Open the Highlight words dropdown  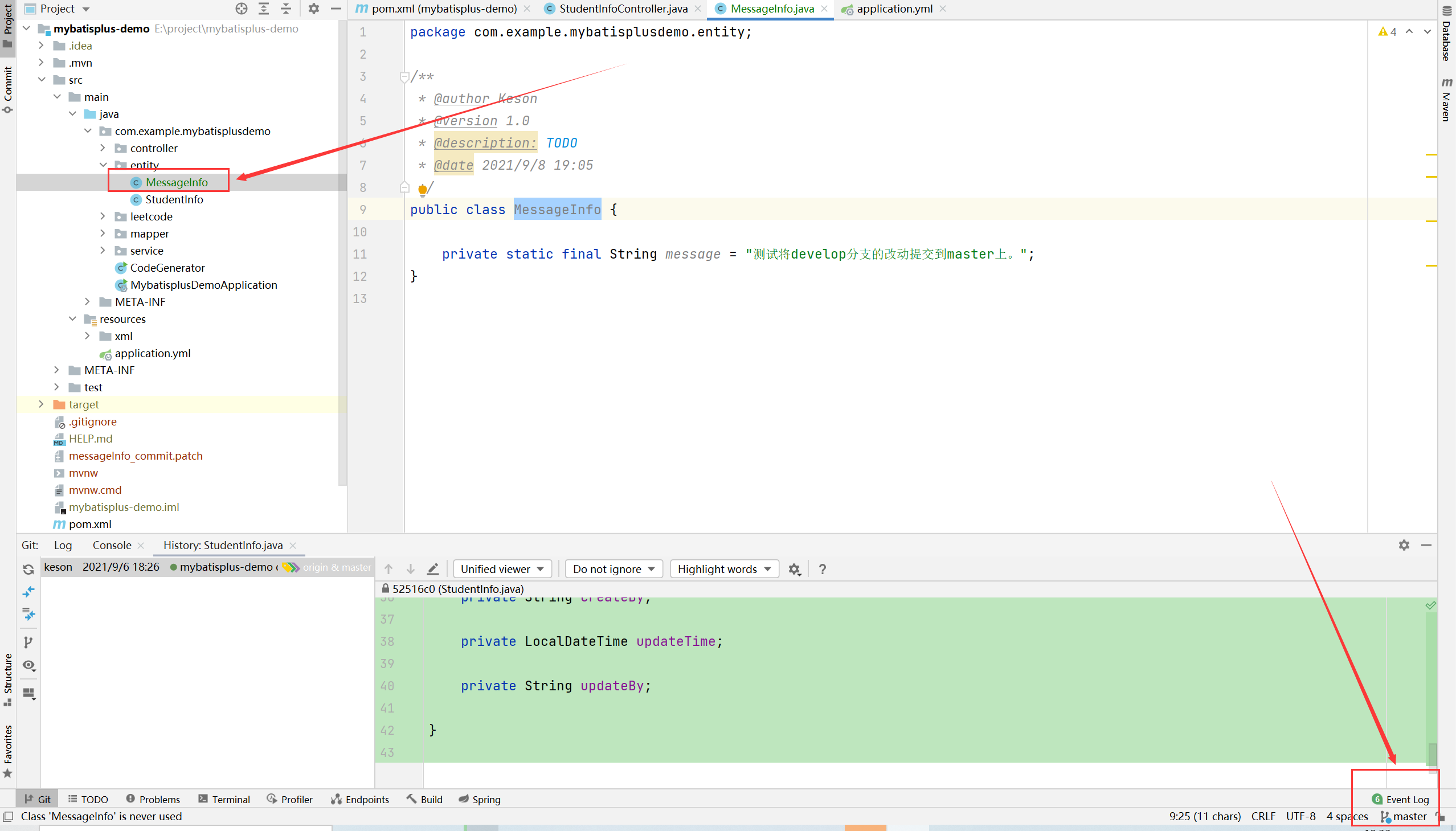coord(724,569)
